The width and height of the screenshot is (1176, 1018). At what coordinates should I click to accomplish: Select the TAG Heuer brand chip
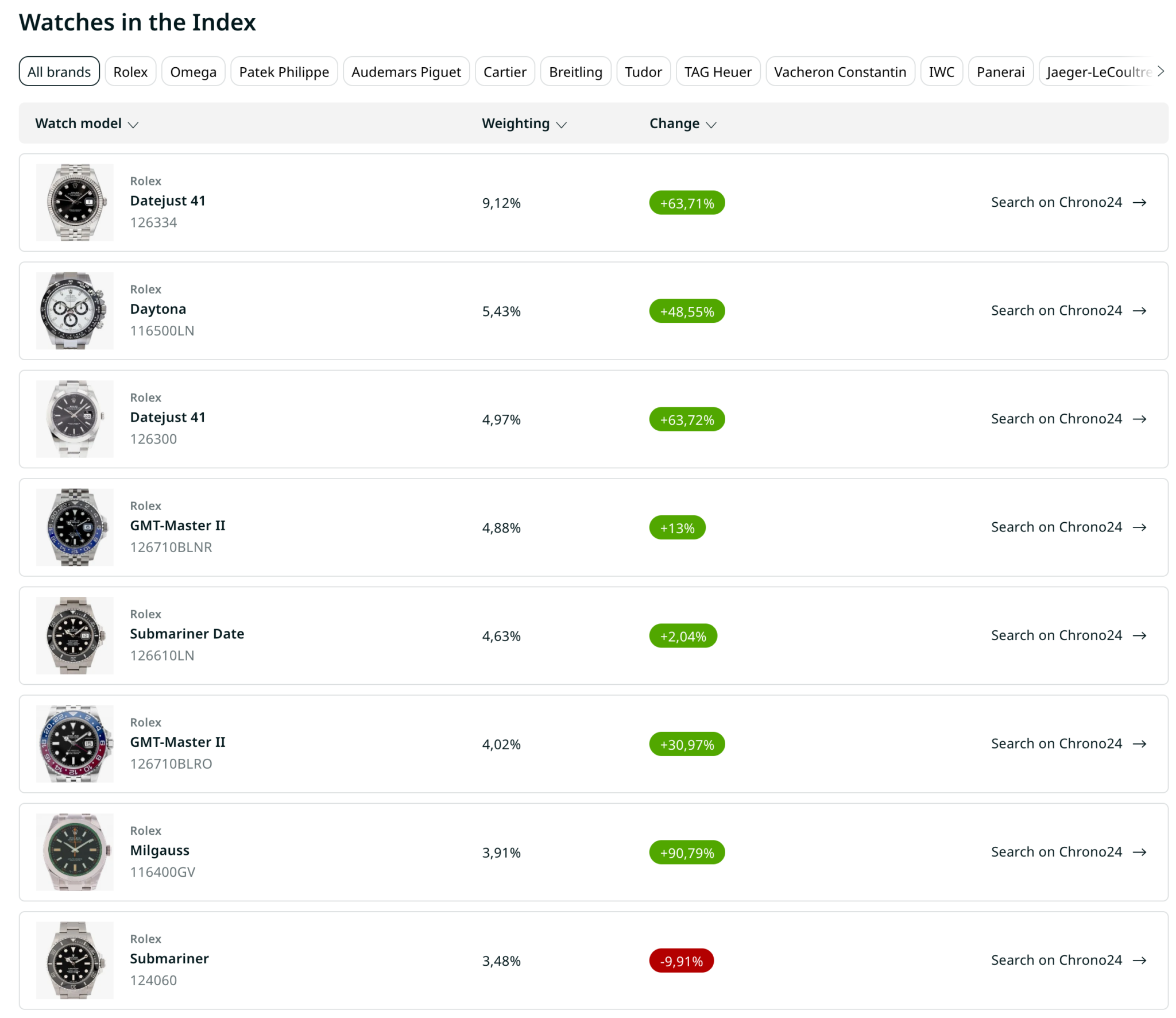717,72
